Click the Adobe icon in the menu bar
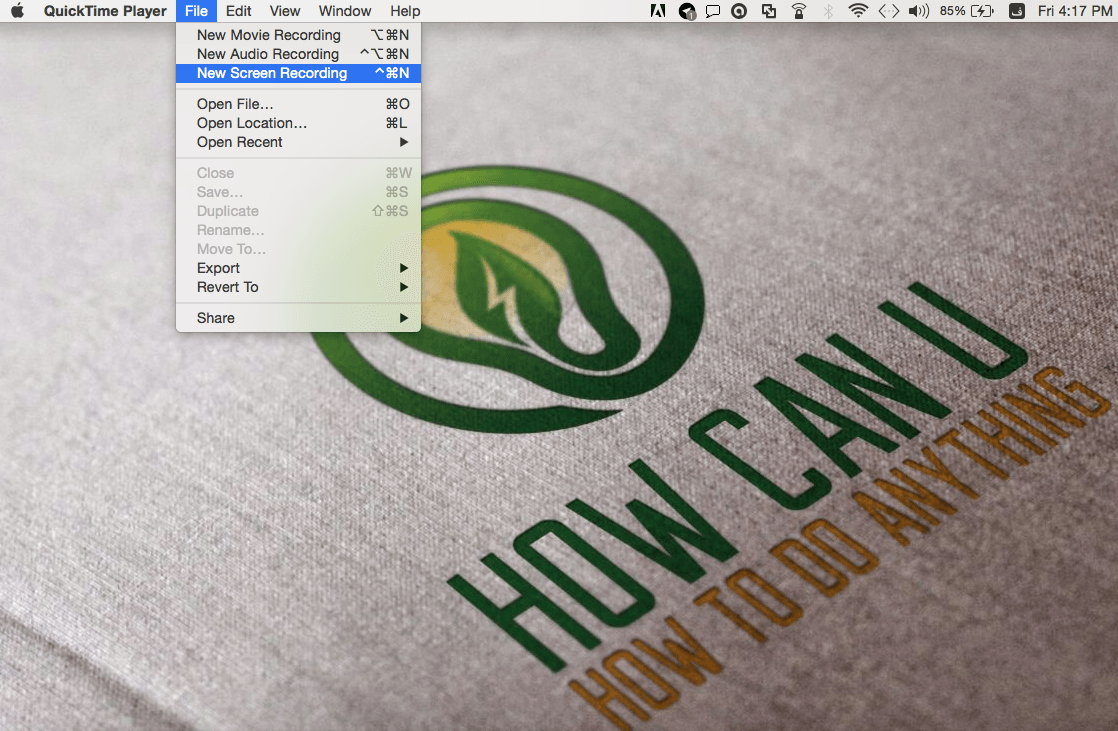Image resolution: width=1118 pixels, height=731 pixels. click(x=657, y=11)
